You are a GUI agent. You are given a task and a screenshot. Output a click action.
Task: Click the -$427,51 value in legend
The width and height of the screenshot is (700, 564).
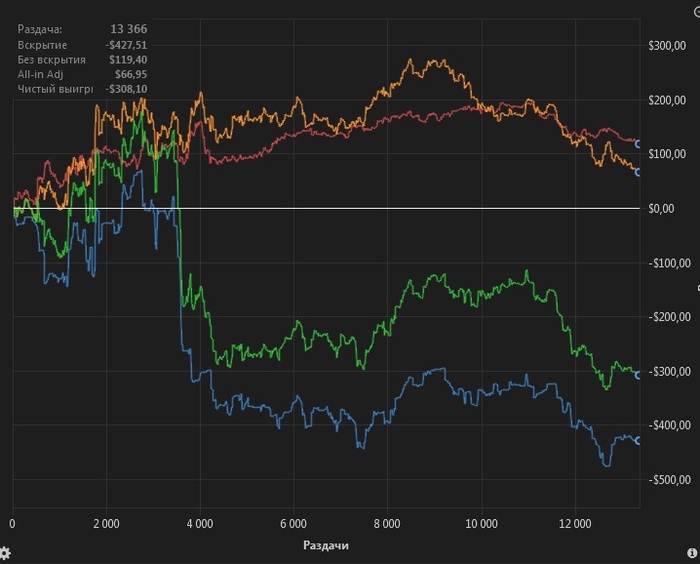click(126, 45)
